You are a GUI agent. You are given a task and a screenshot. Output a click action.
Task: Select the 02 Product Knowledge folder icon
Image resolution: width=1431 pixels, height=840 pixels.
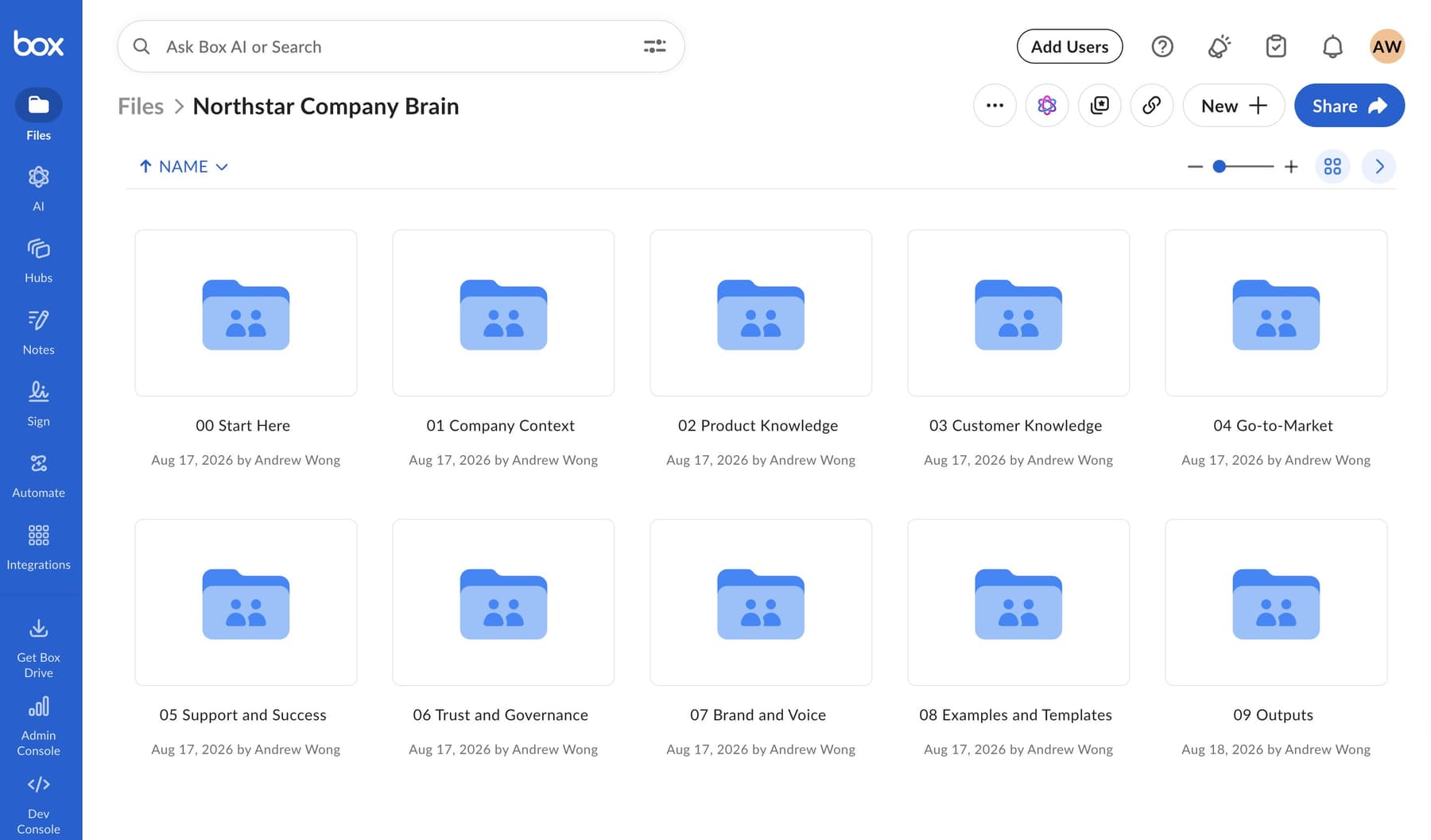point(761,315)
